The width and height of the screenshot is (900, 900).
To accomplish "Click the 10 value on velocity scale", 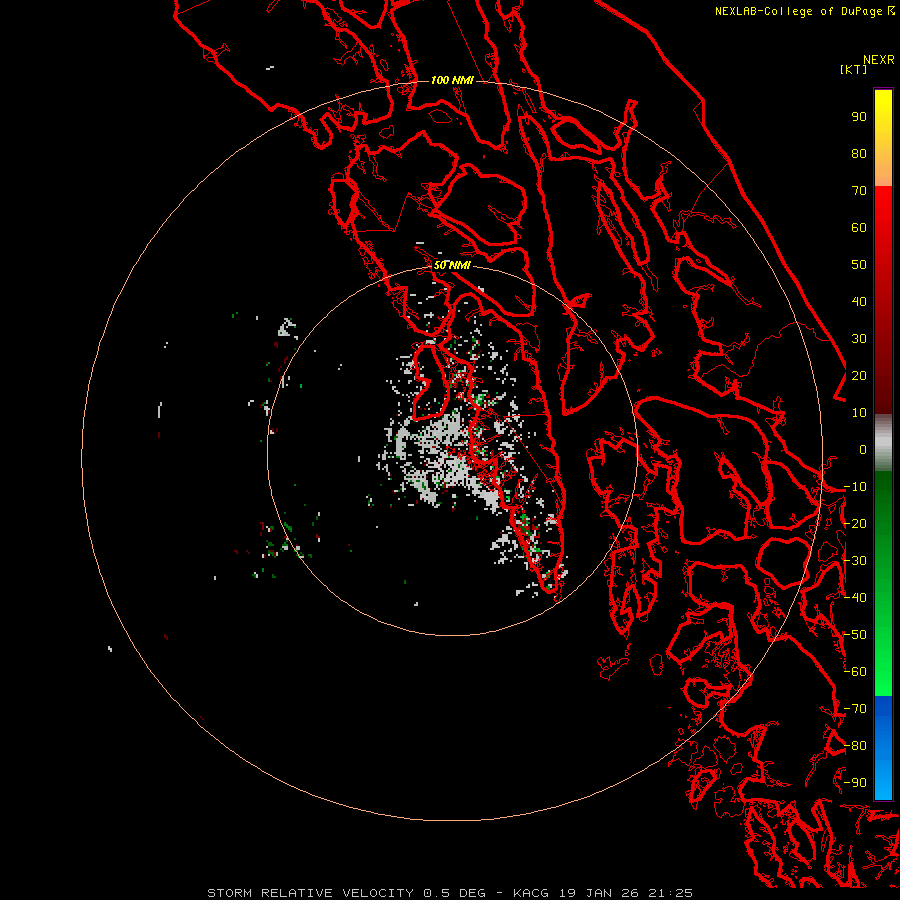I will [859, 413].
